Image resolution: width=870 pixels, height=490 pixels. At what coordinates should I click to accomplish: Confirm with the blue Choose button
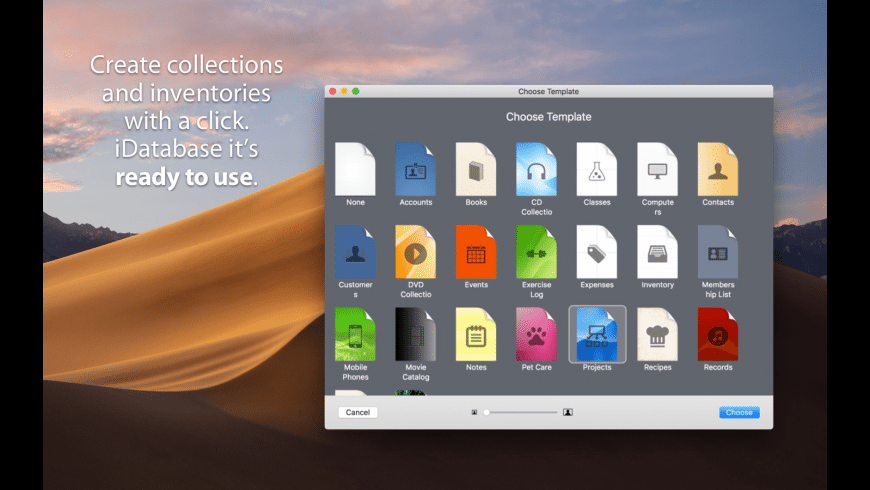point(739,412)
